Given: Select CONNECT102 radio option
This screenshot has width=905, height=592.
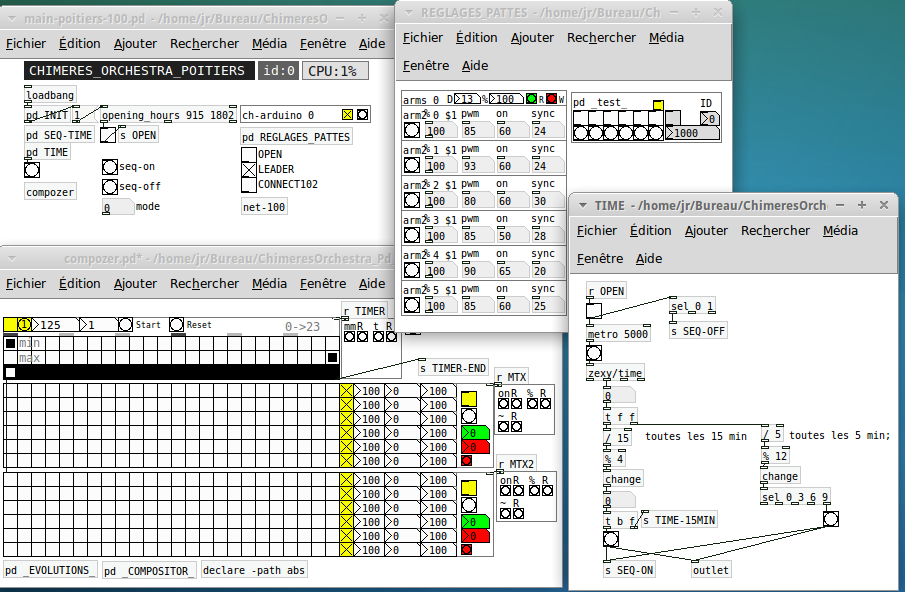Looking at the screenshot, I should pos(249,185).
